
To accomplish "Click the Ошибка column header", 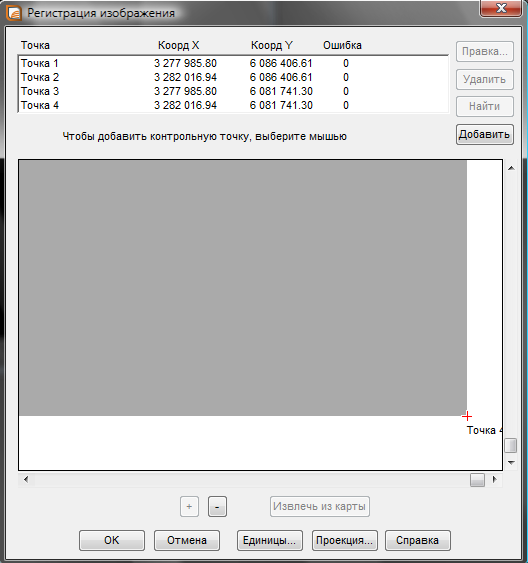I will 342,46.
